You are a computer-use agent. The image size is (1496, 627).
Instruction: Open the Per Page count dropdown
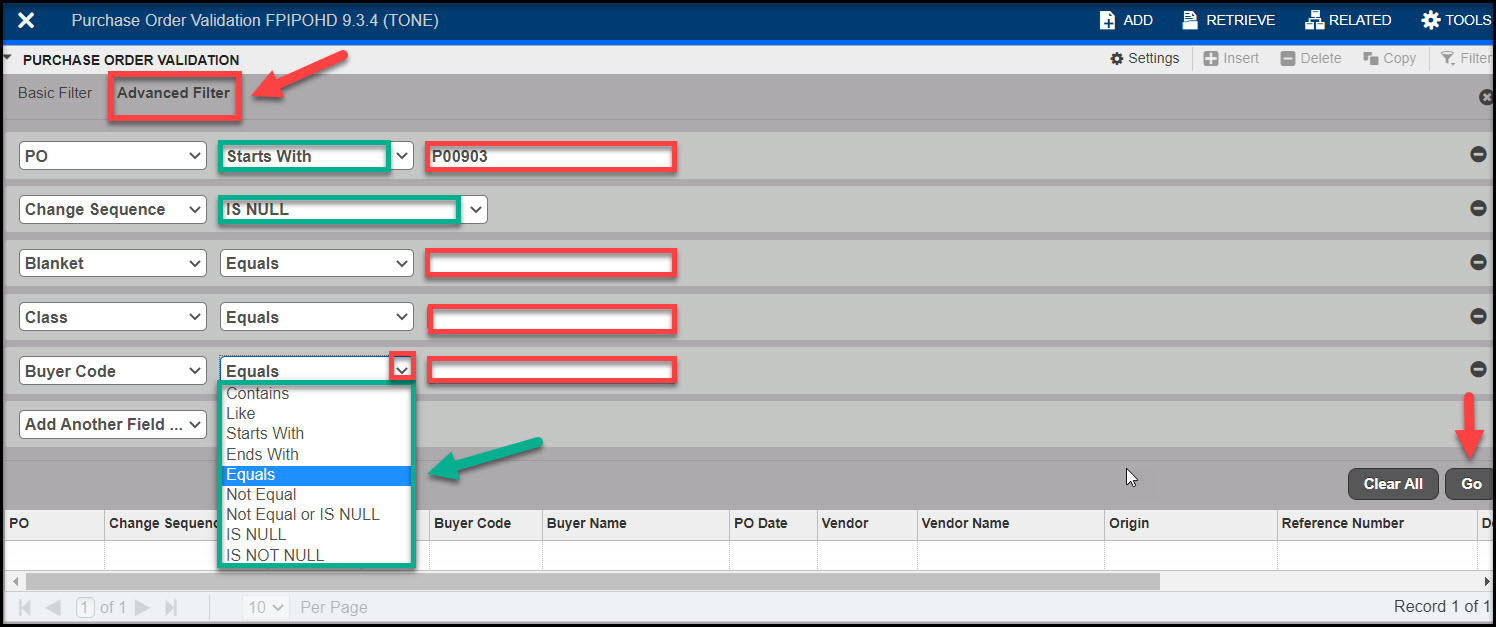click(266, 607)
